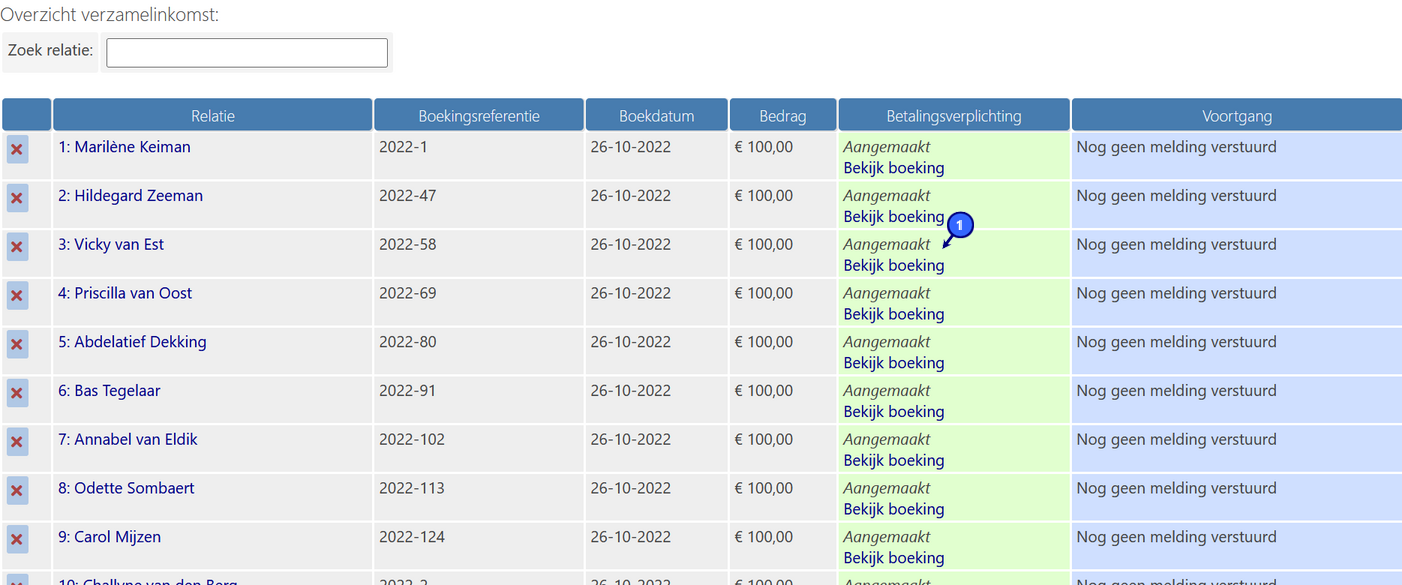The image size is (1402, 585).
Task: Delete the Annabel van Eldik row
Action: point(17,442)
